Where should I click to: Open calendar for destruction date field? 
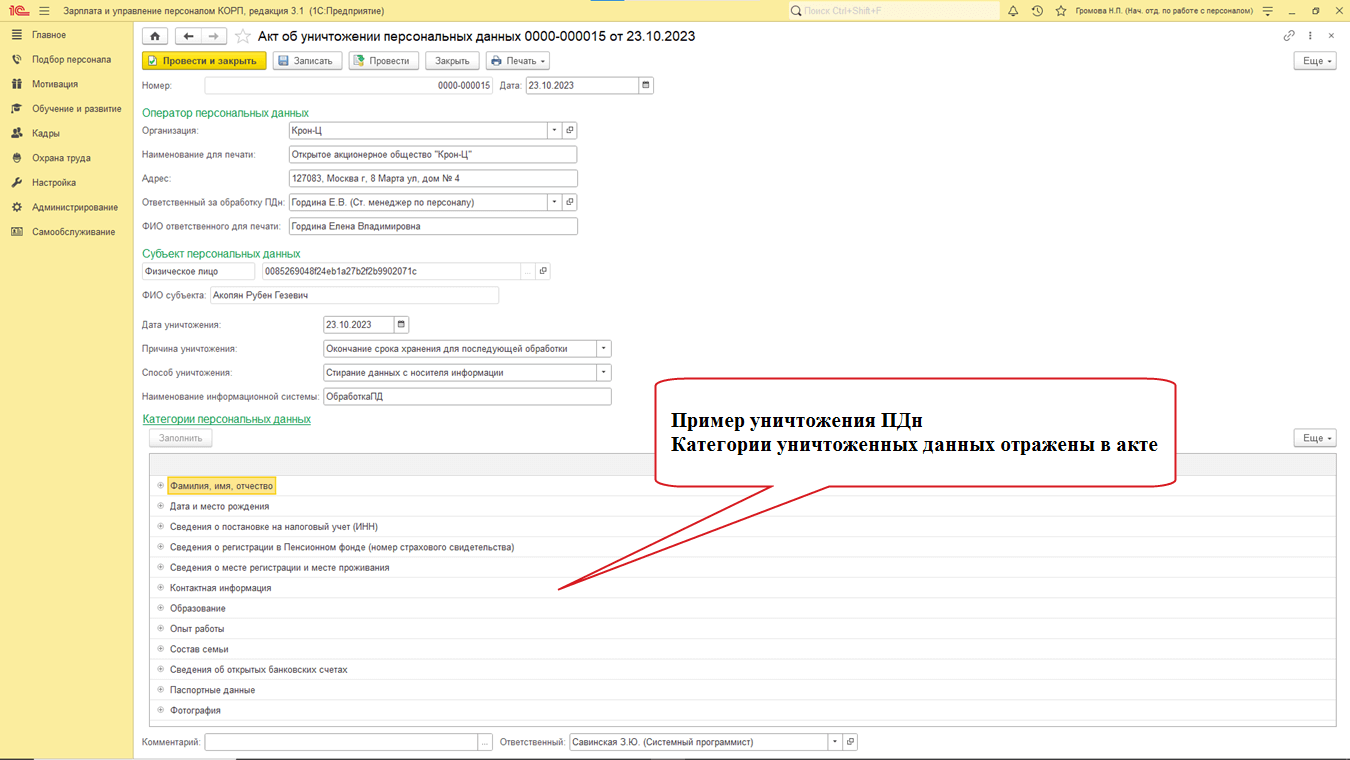point(401,325)
